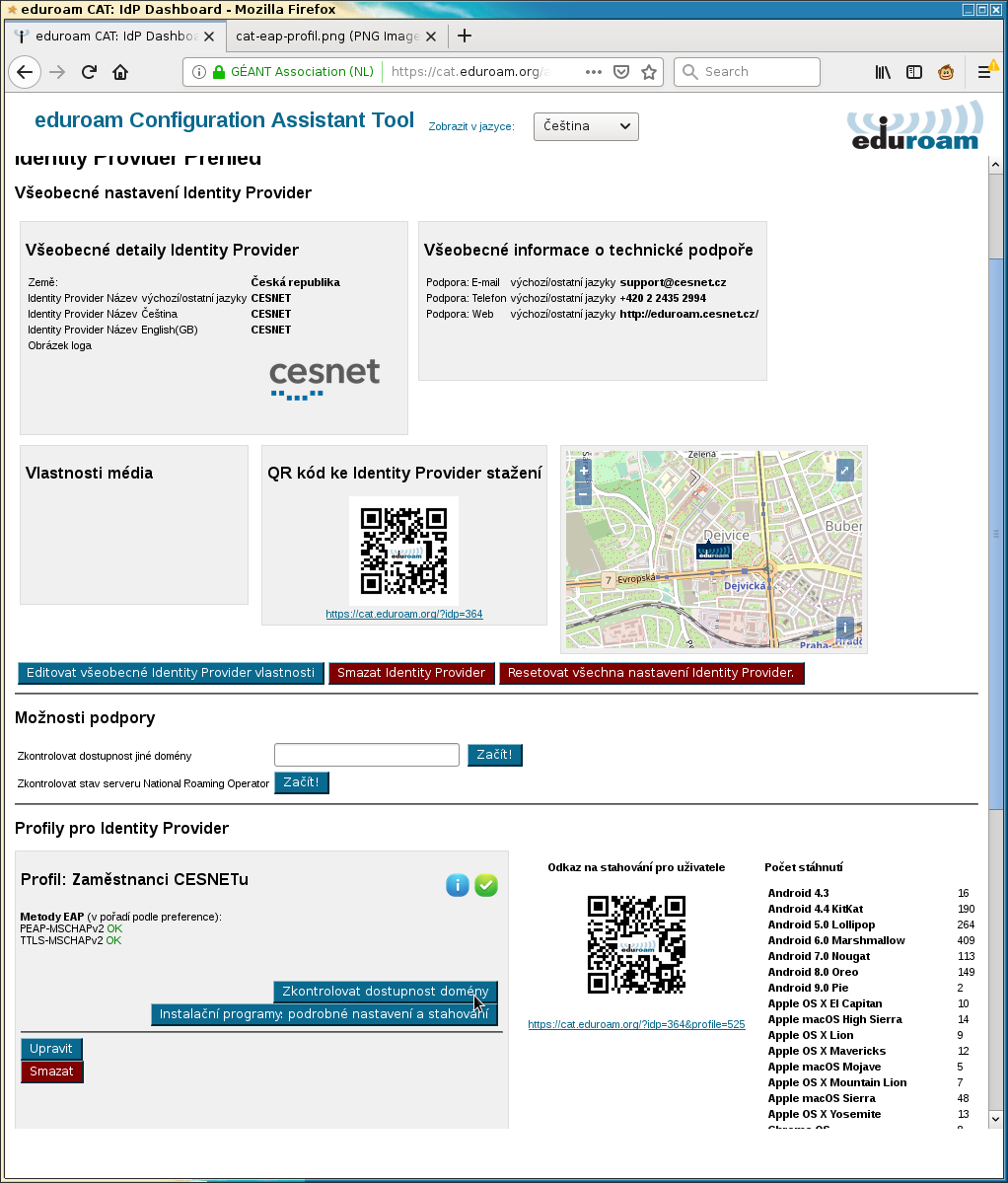Click the Firefox Search box

[748, 72]
